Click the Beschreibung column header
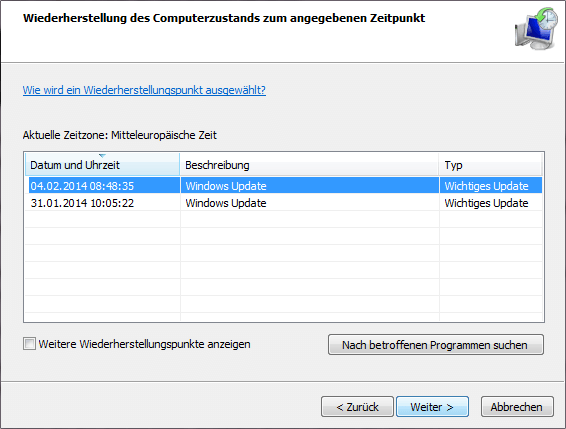The image size is (566, 429). (309, 165)
